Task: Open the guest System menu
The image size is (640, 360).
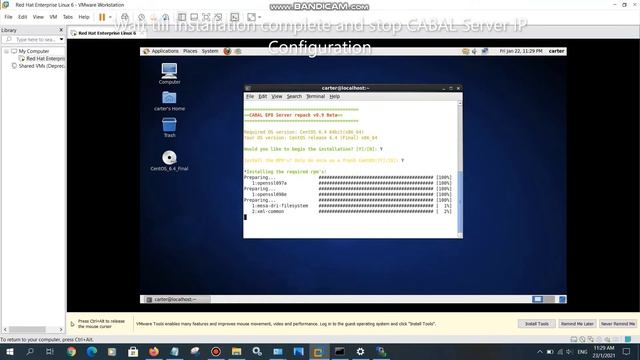Action: click(x=210, y=51)
